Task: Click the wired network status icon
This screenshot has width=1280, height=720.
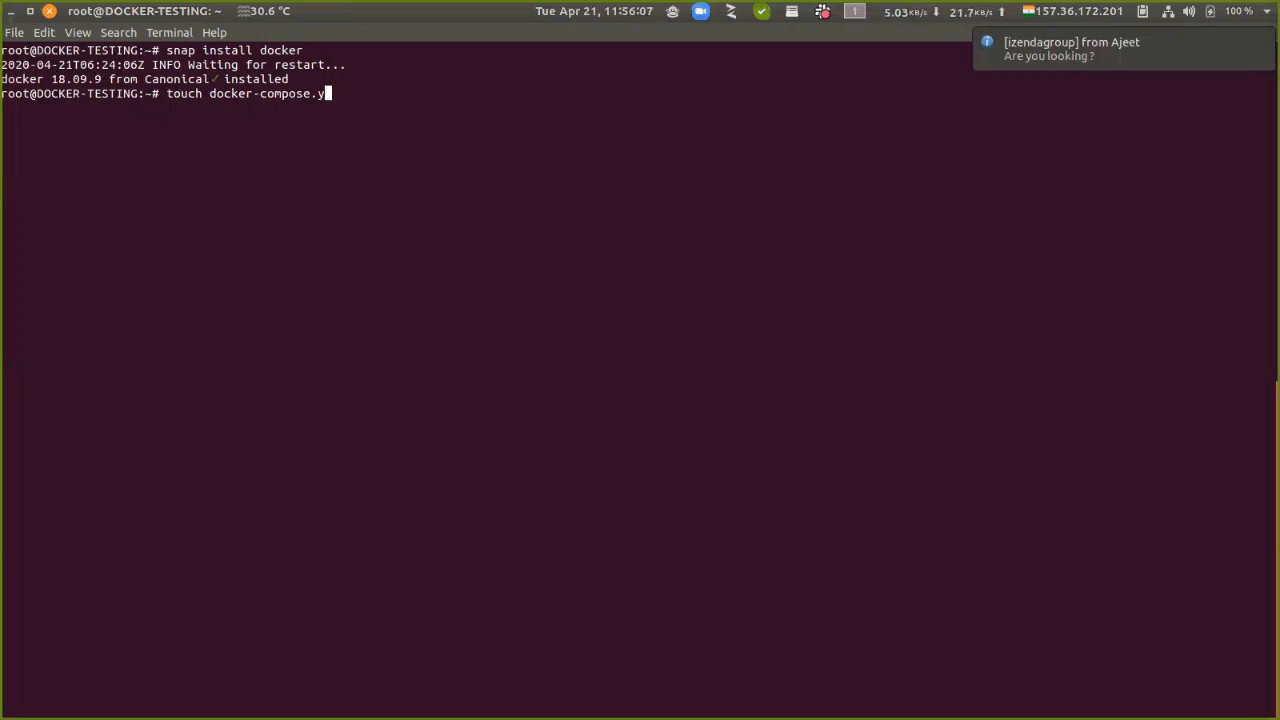Action: point(1168,11)
